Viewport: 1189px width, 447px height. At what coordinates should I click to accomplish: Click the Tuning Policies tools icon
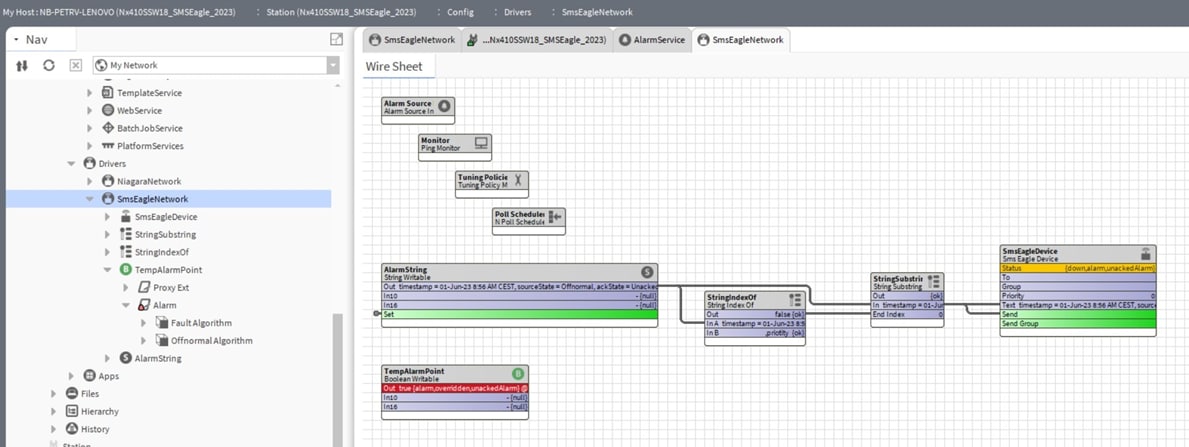click(518, 180)
